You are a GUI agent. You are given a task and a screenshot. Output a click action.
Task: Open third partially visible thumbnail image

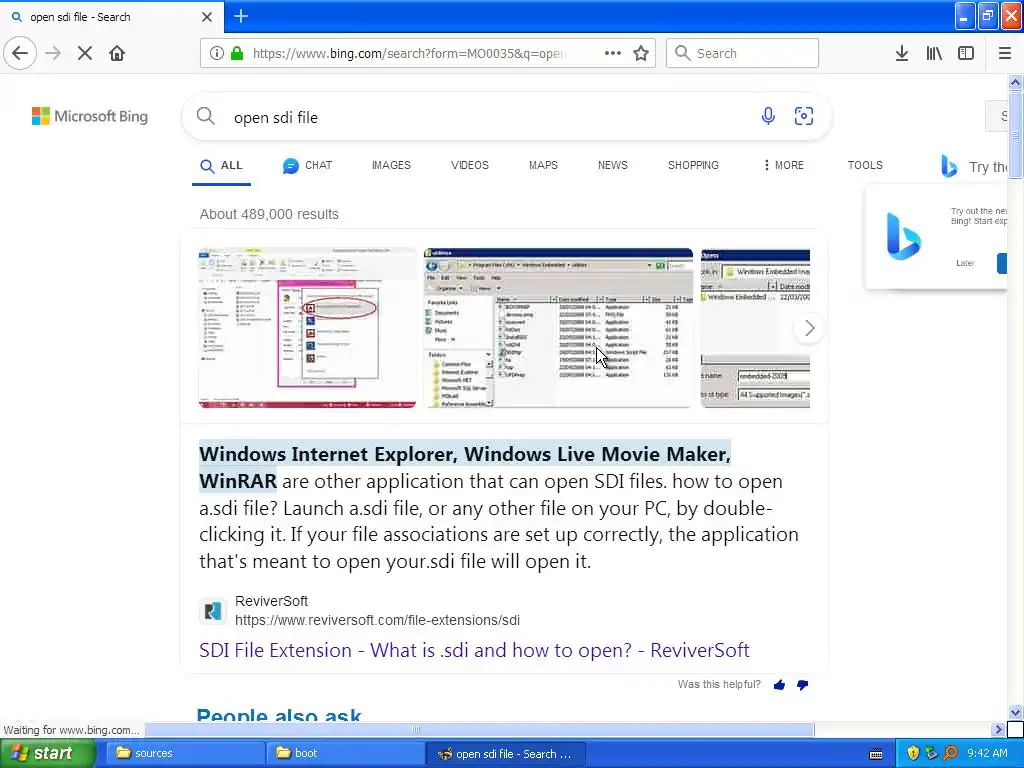coord(755,328)
